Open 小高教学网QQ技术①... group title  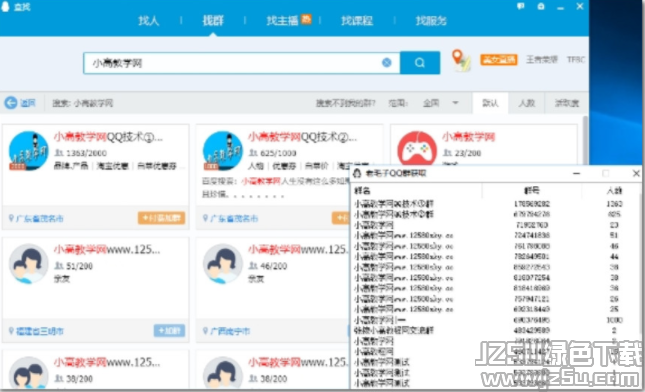(108, 137)
